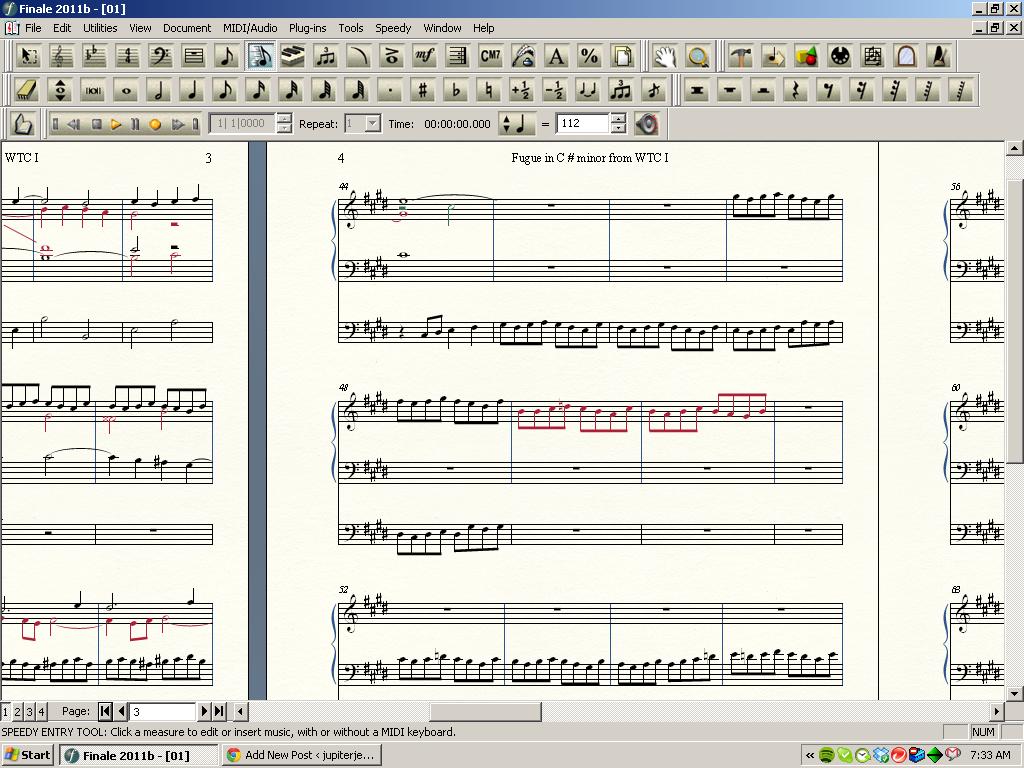Decrease the tempo value spinner
This screenshot has width=1024, height=768.
[x=618, y=128]
